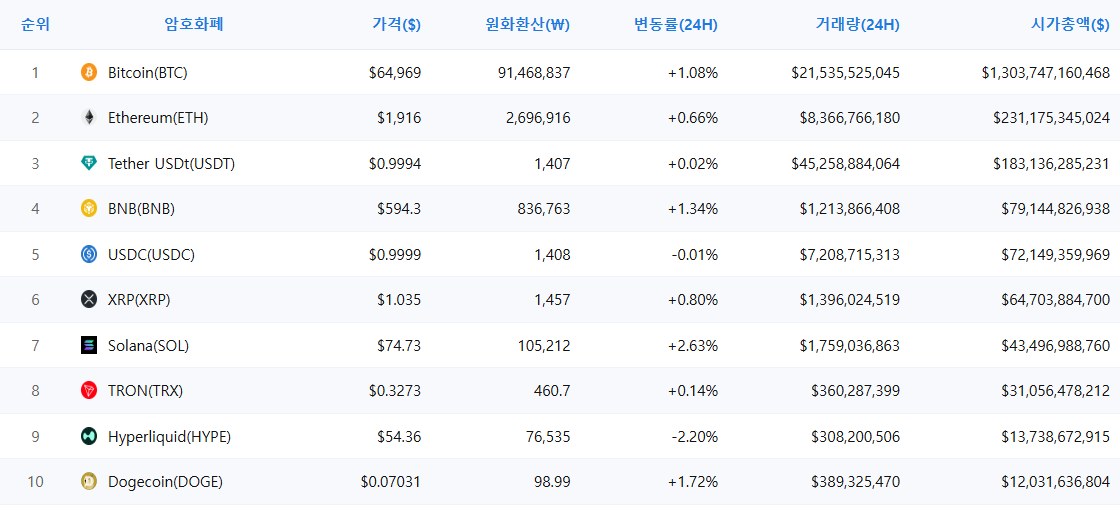Sort by the 거래량(24H) column header

pos(858,25)
